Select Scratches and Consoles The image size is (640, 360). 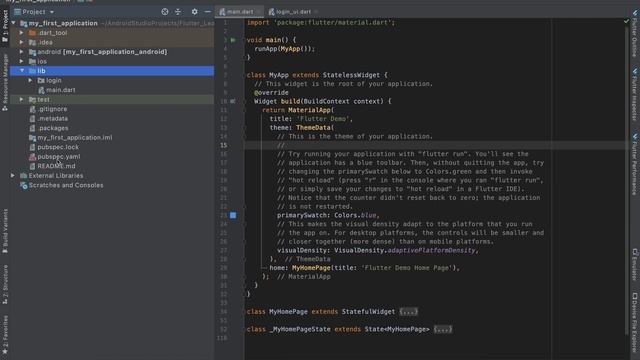66,185
